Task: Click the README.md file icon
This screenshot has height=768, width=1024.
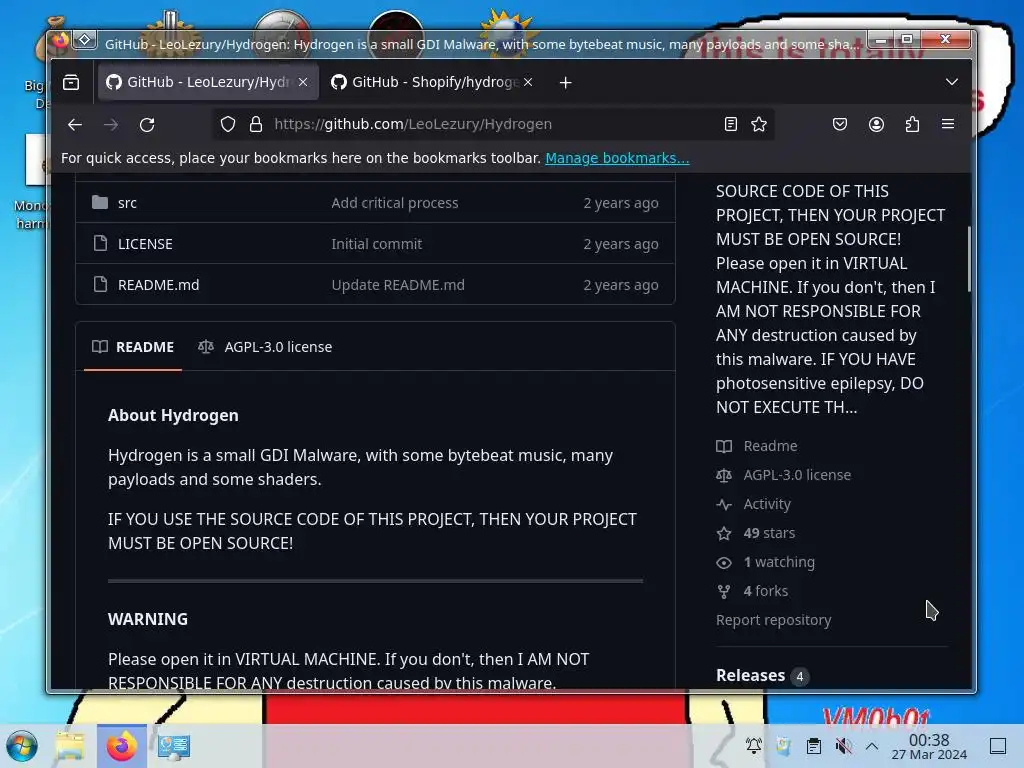Action: click(x=100, y=285)
